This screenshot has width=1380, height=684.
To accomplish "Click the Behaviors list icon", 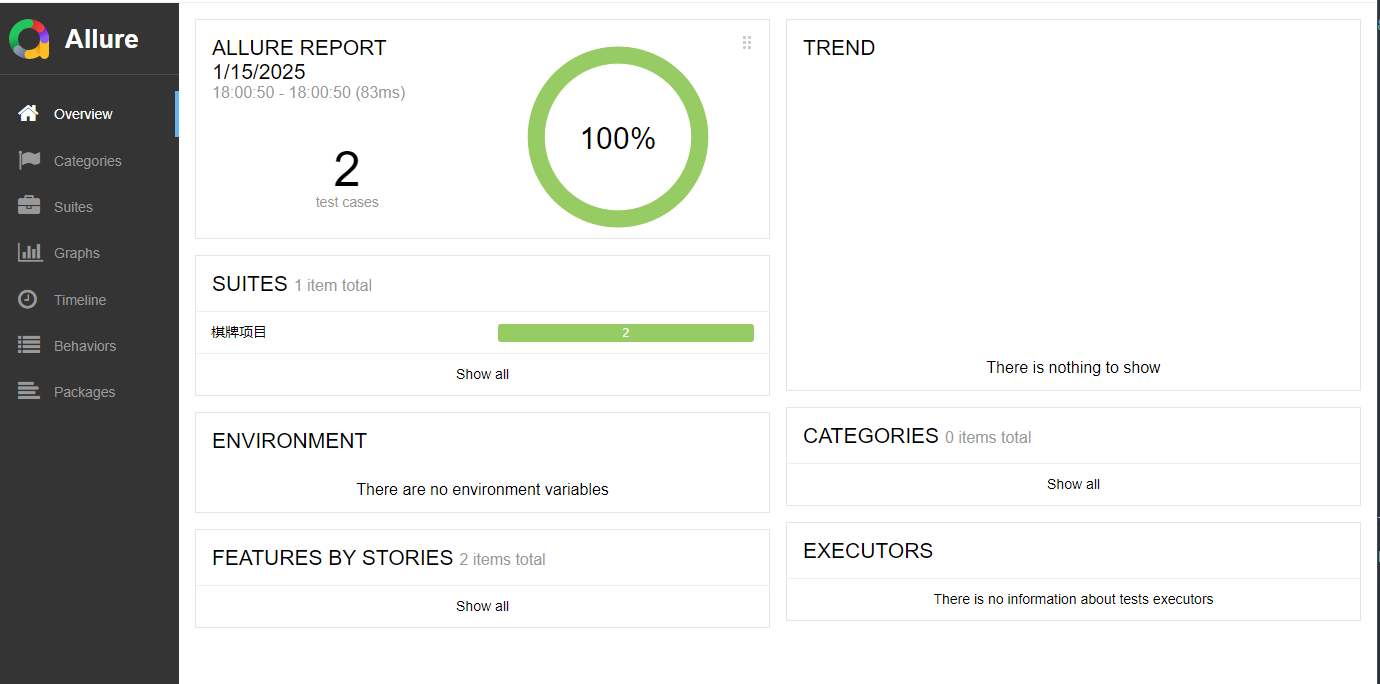I will click(29, 345).
